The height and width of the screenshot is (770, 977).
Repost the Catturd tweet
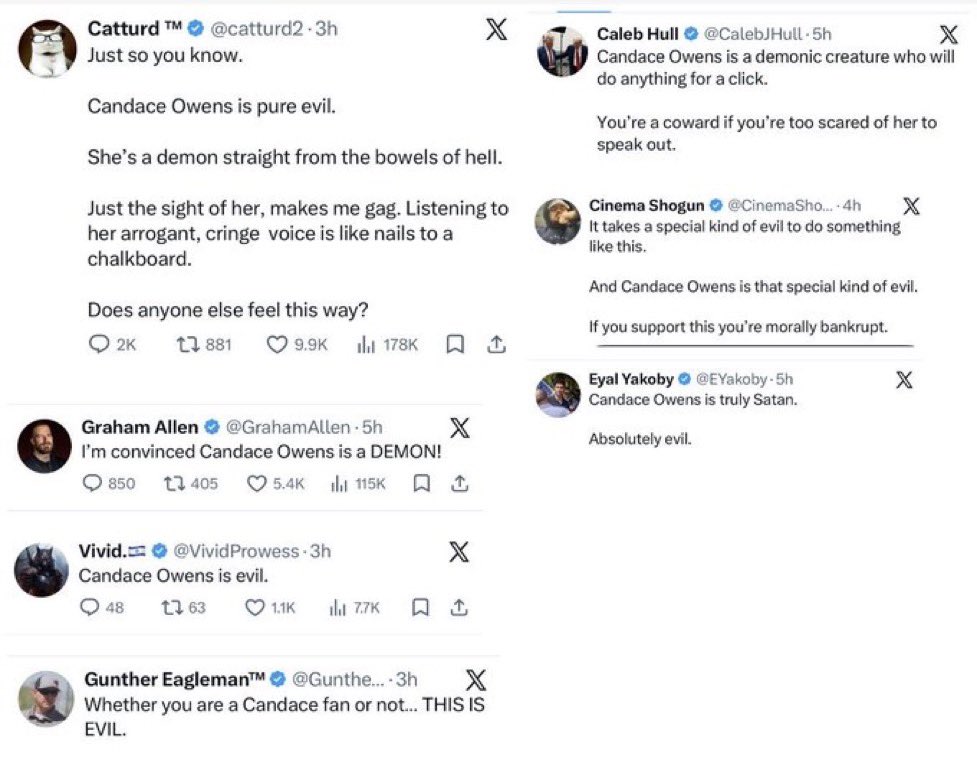pyautogui.click(x=187, y=344)
